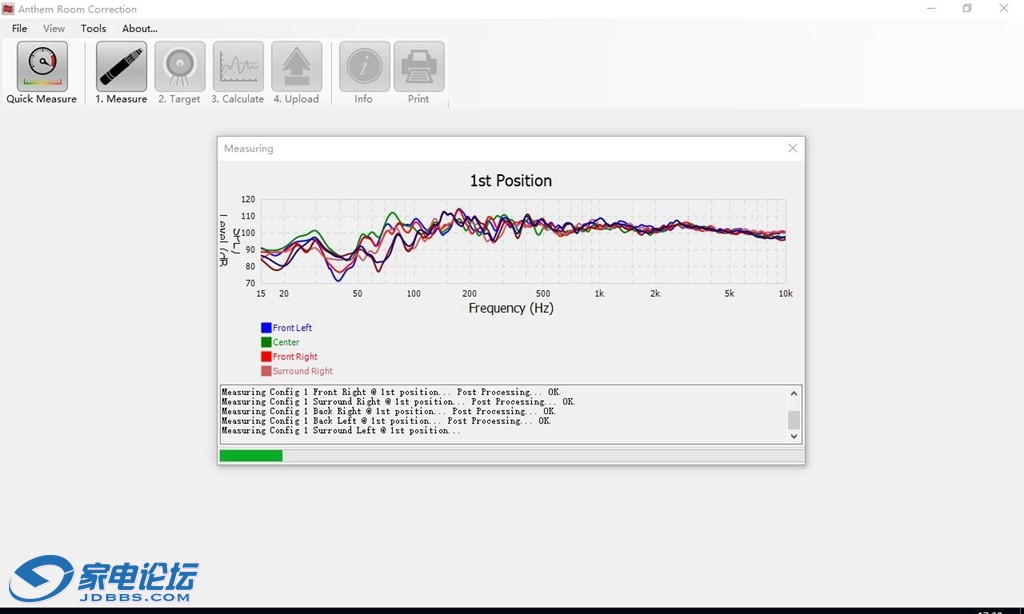Click the frequency response chart area

click(x=523, y=241)
